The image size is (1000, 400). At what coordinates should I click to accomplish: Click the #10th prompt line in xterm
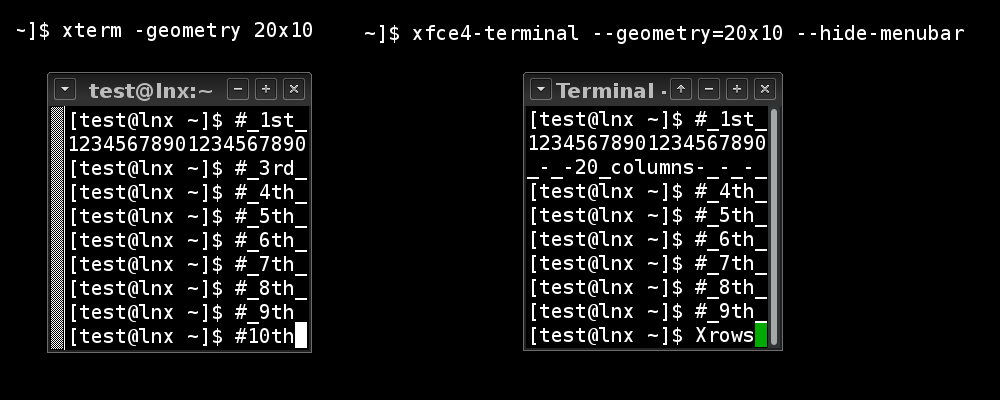181,336
